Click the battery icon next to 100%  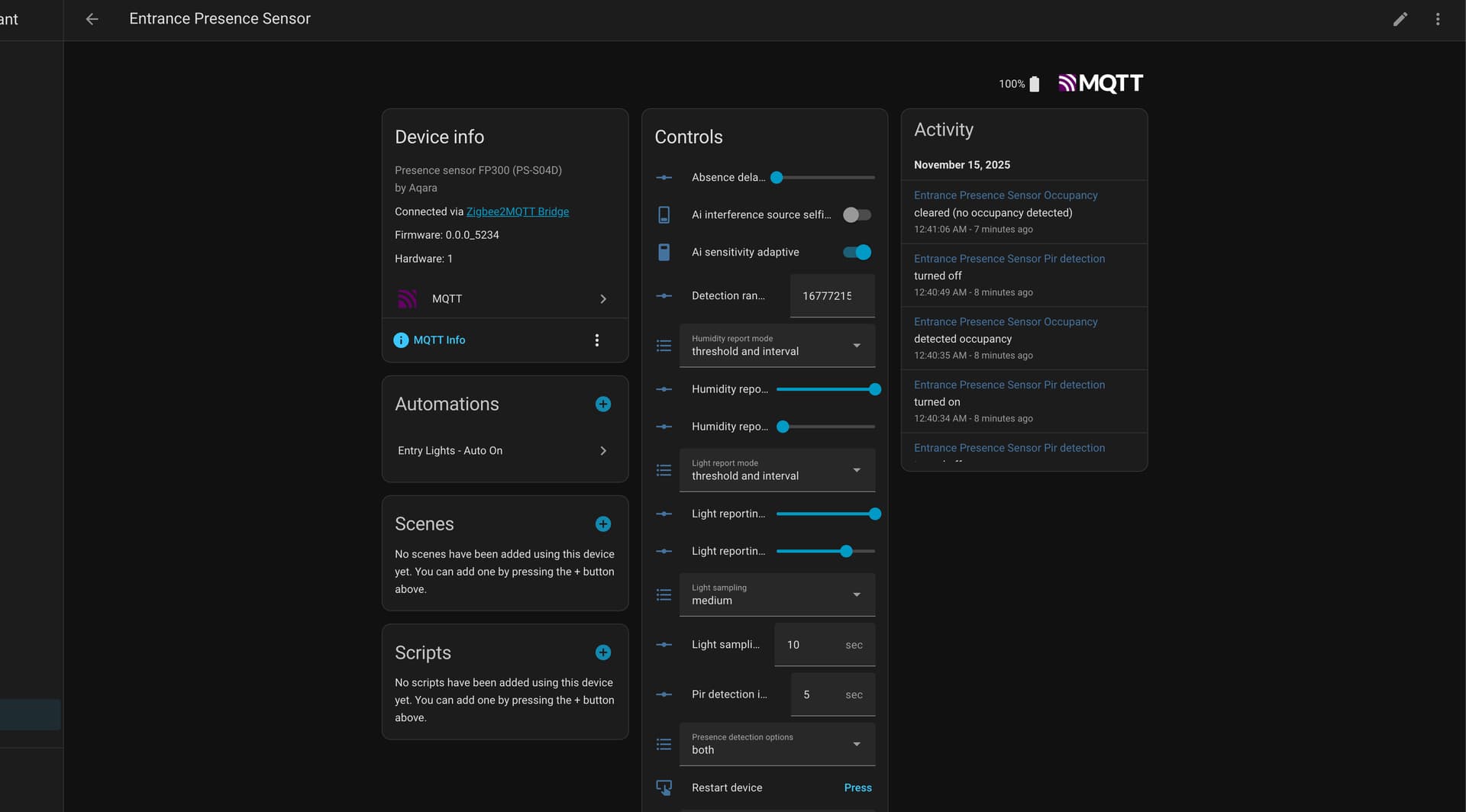[1035, 84]
